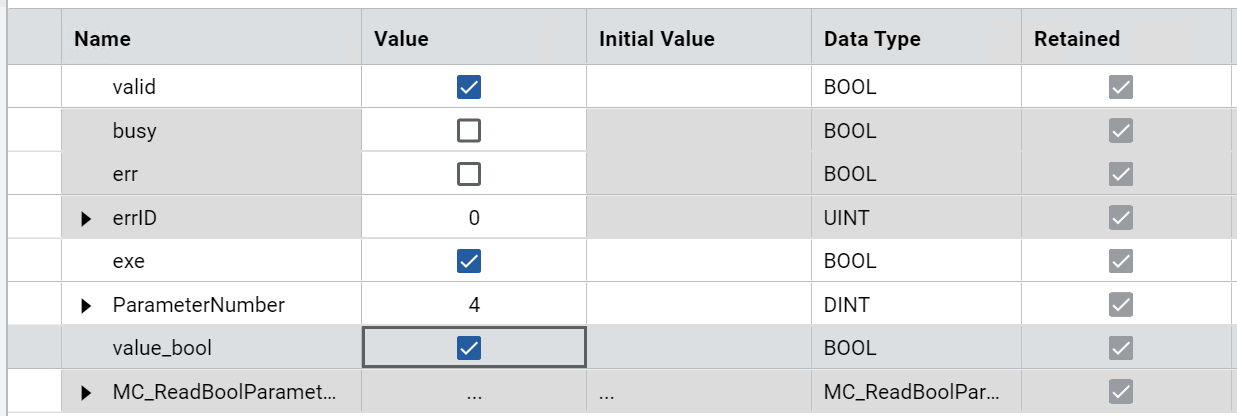1237x416 pixels.
Task: Click the Name column header
Action: point(103,40)
